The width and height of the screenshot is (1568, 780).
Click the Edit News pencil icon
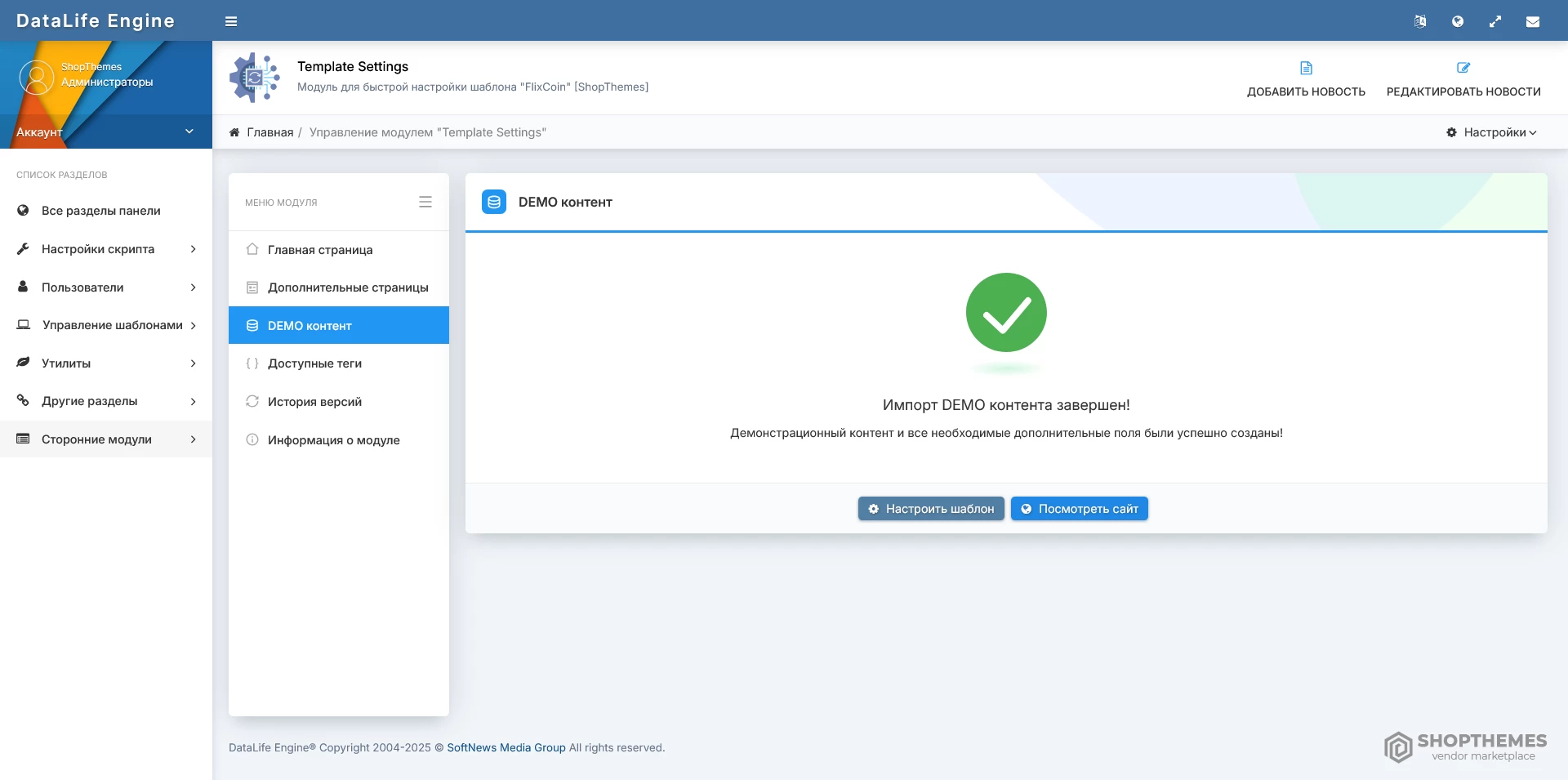[x=1463, y=68]
